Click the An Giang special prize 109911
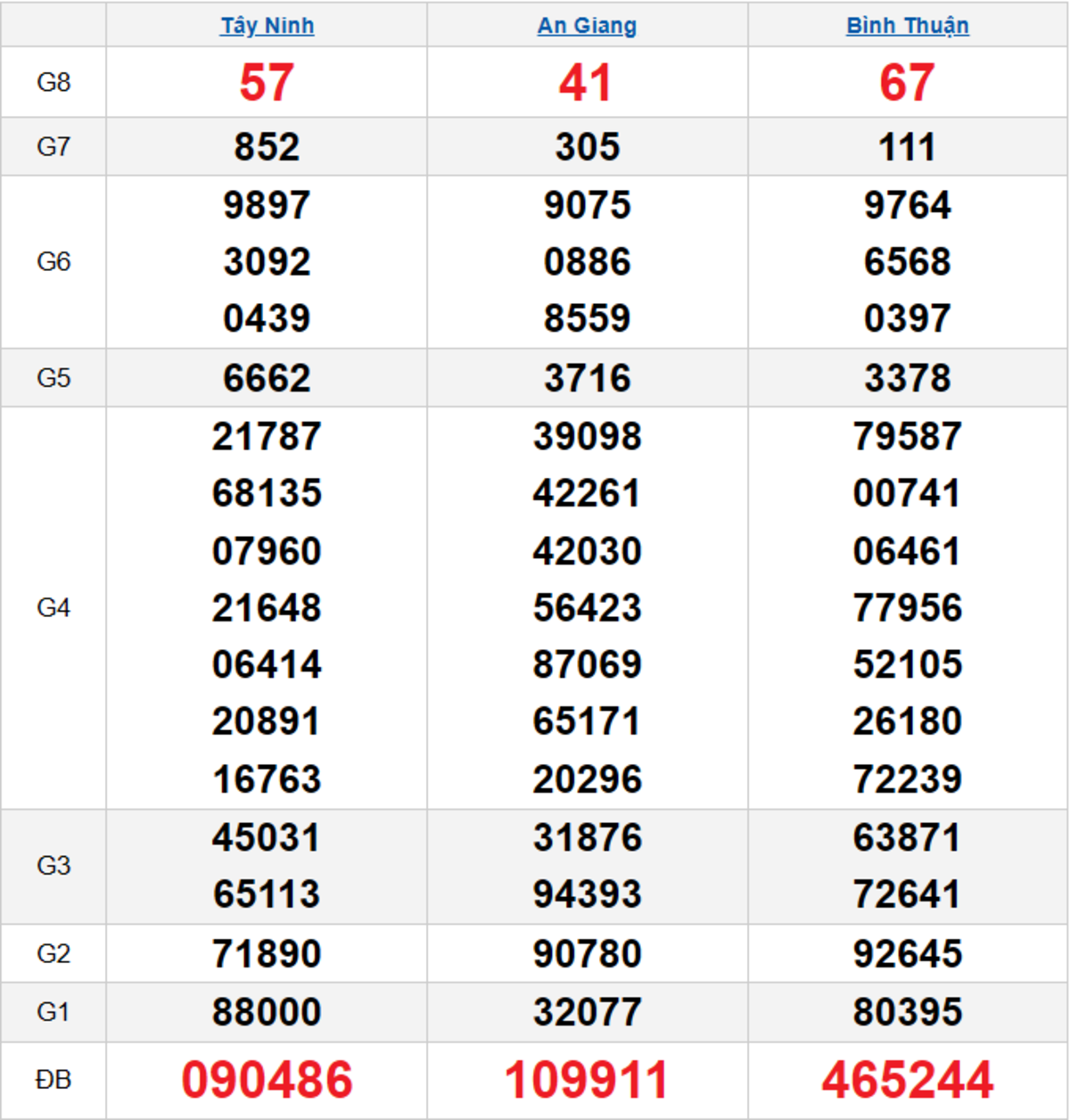 coord(587,1080)
